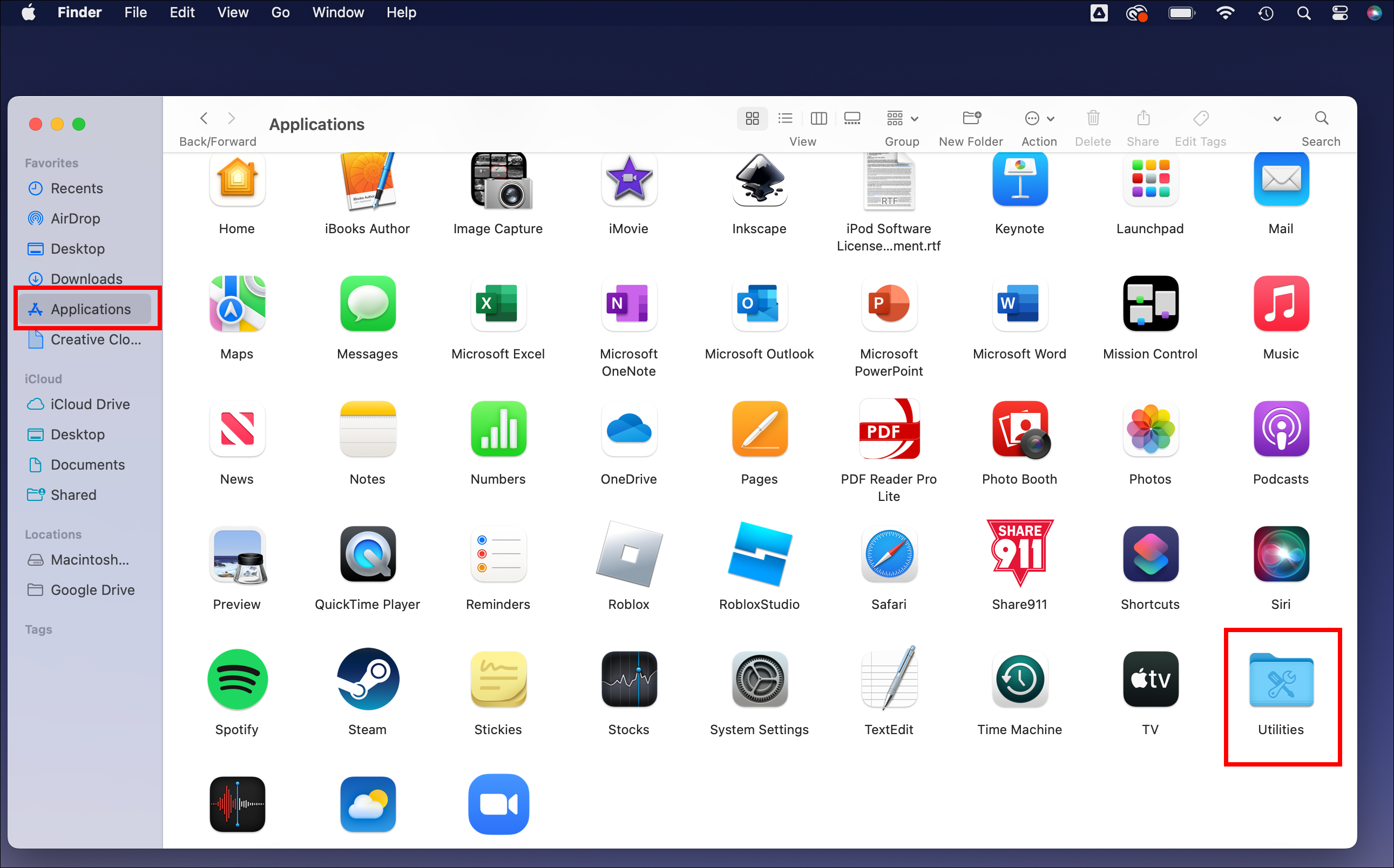Select the Photo Booth icon
1394x868 pixels.
click(1021, 430)
